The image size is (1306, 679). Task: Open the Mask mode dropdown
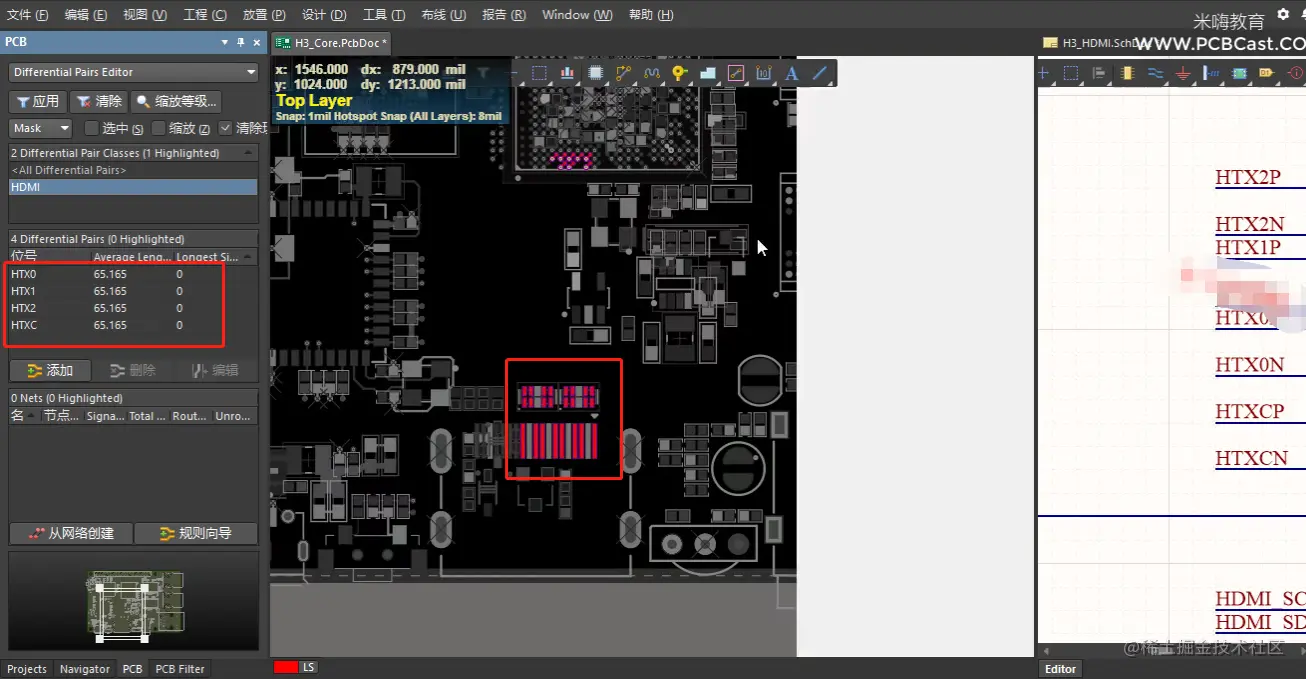(41, 128)
